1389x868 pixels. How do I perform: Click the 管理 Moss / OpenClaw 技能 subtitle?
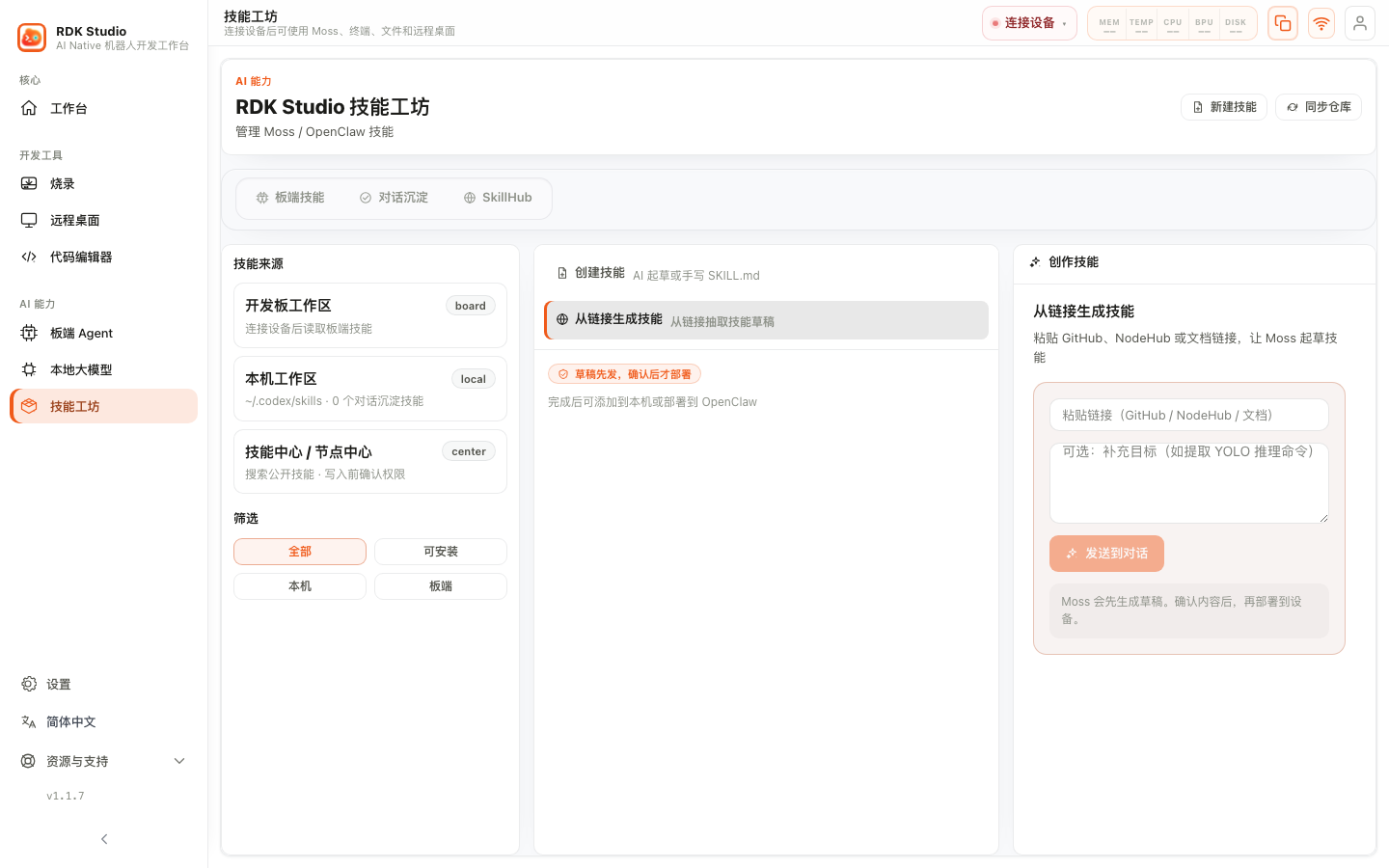pos(314,132)
